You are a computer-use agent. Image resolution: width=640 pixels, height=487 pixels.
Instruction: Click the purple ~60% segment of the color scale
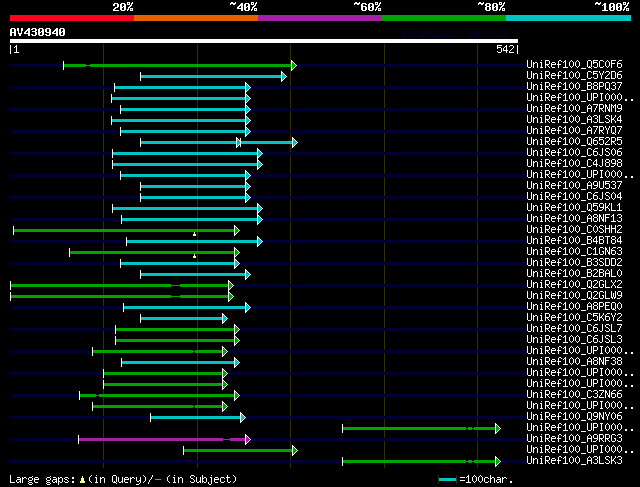[x=320, y=18]
